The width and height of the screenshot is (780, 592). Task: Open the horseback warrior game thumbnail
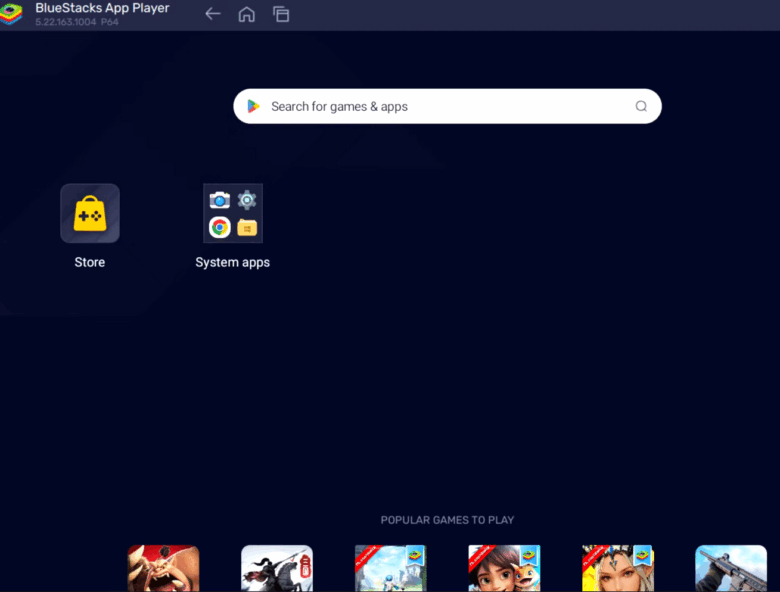tap(277, 568)
